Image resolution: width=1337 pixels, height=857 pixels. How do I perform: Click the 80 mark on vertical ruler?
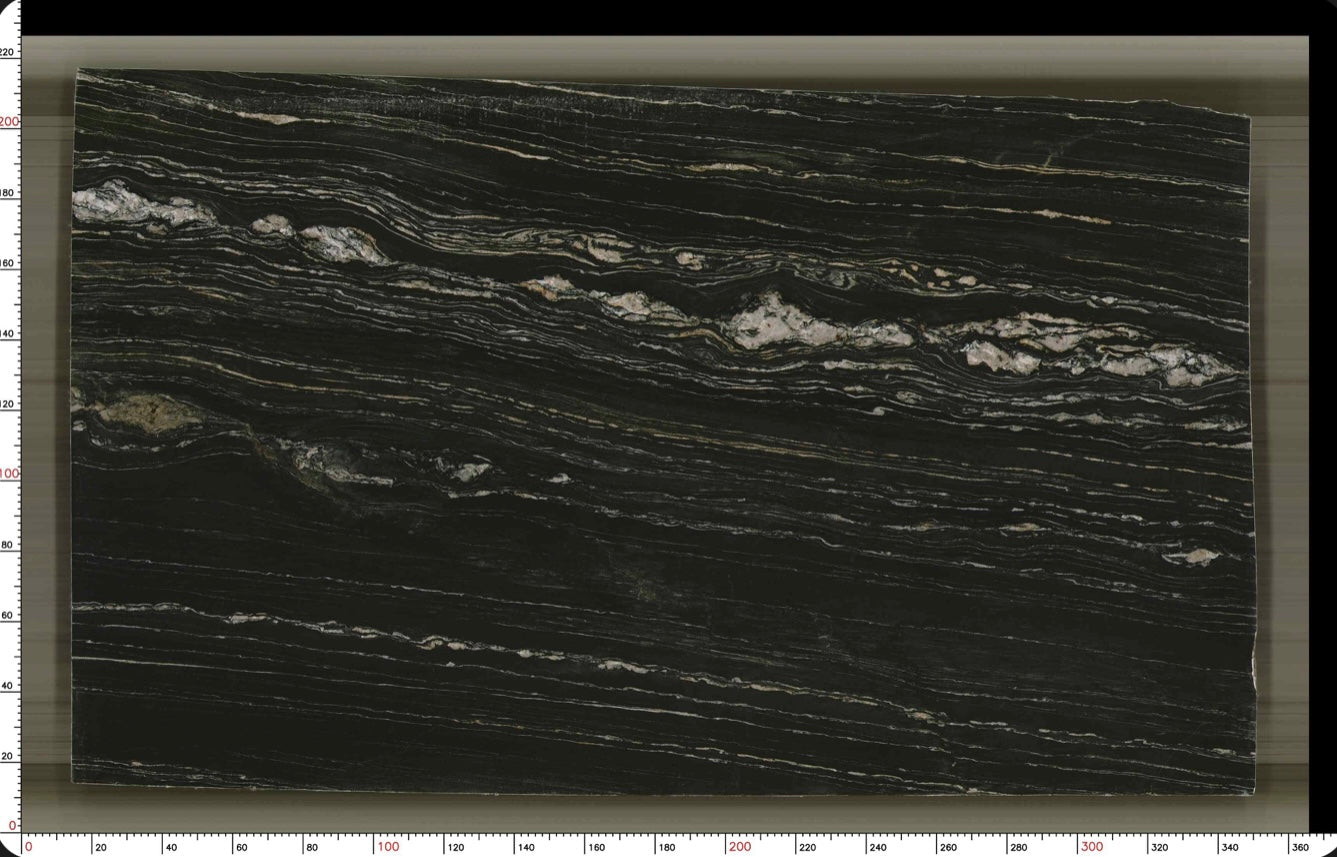pos(6,545)
